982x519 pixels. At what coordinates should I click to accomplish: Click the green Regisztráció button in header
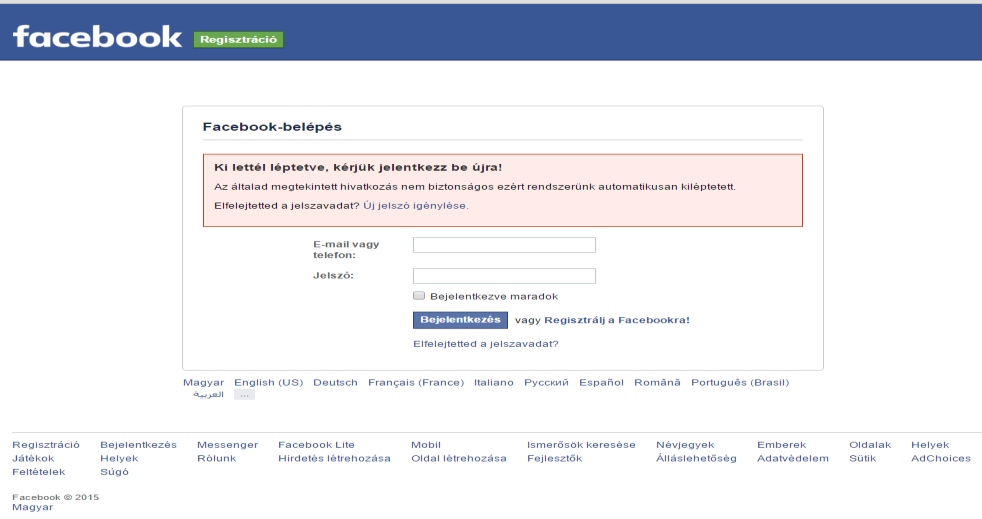coord(238,39)
